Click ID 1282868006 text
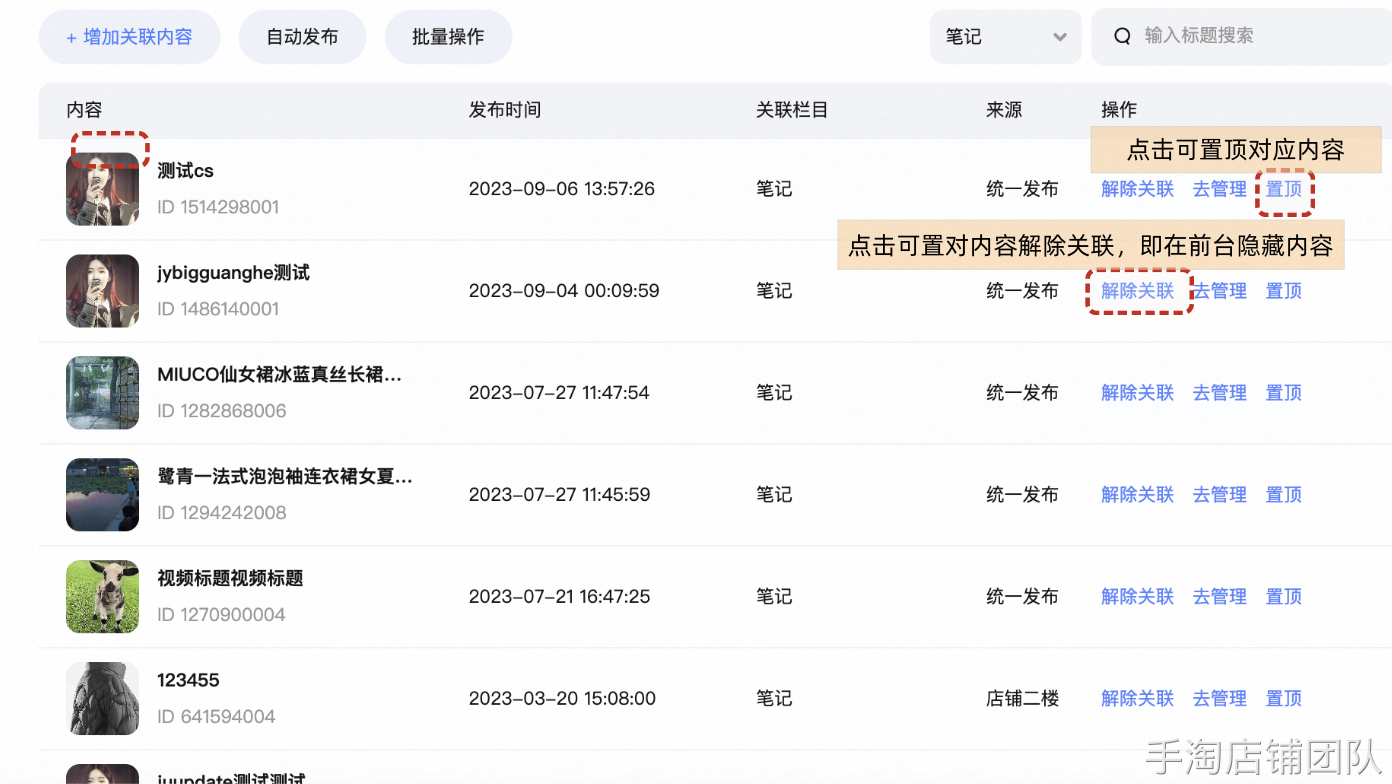 coord(222,412)
